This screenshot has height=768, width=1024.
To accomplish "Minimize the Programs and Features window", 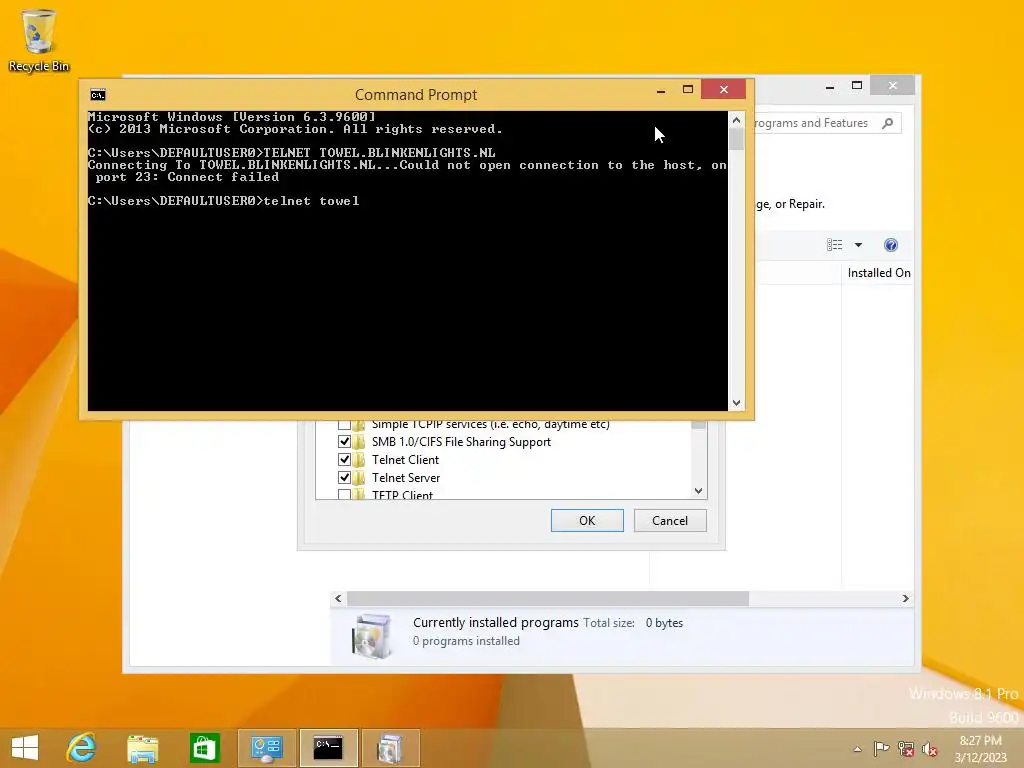I will point(829,86).
